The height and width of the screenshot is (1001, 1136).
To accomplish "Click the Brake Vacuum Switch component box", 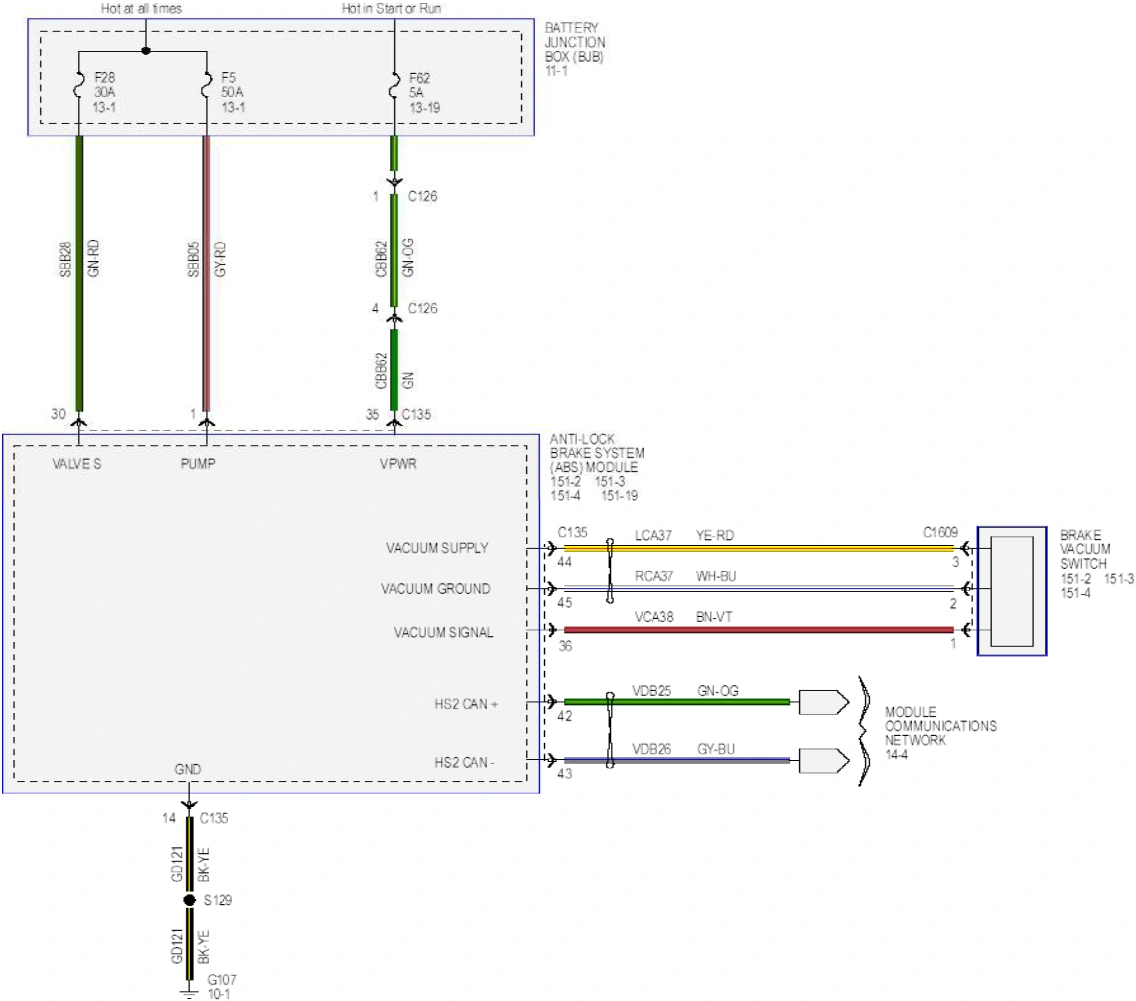I will click(x=1011, y=591).
